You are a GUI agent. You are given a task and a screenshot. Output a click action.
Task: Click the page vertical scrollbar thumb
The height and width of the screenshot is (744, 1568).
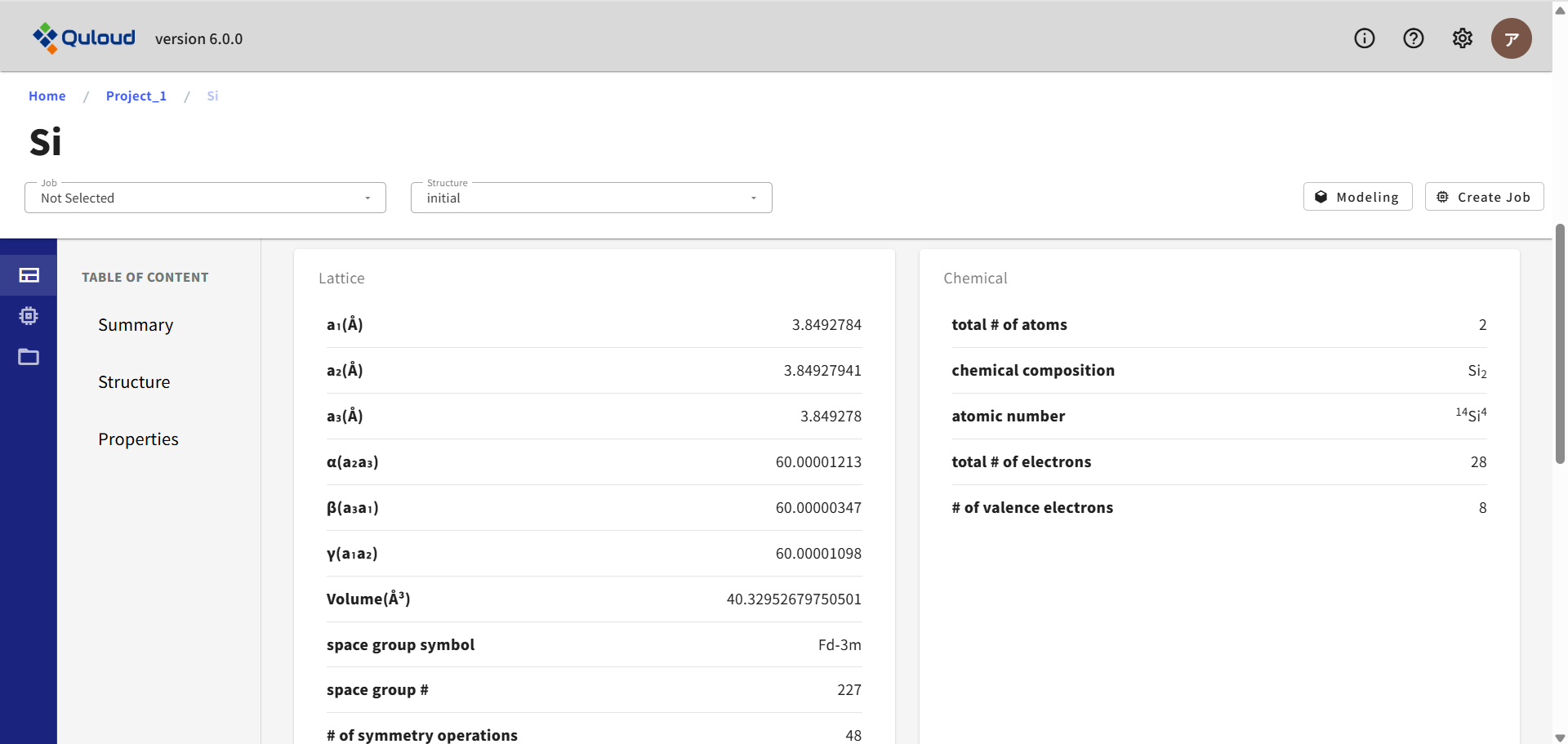pyautogui.click(x=1560, y=343)
